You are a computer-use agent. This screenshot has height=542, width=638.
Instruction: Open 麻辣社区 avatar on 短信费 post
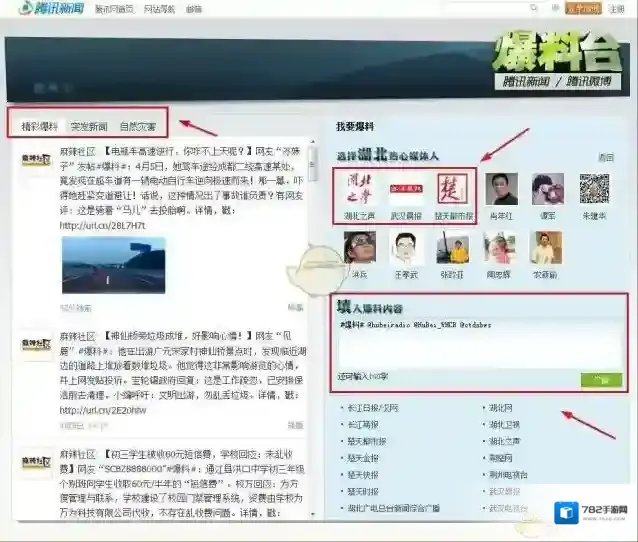point(36,462)
